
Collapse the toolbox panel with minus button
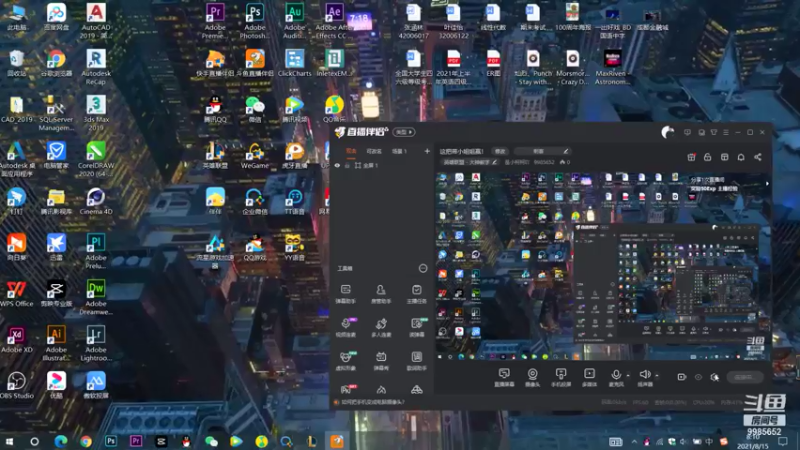coord(423,268)
